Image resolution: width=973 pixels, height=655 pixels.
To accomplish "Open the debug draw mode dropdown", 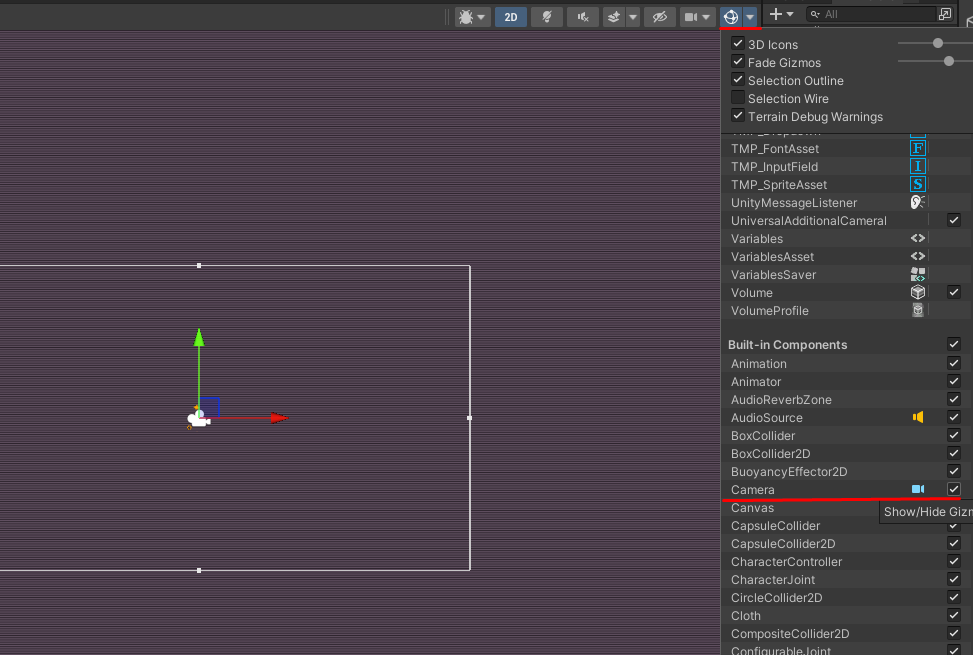I will [x=472, y=17].
